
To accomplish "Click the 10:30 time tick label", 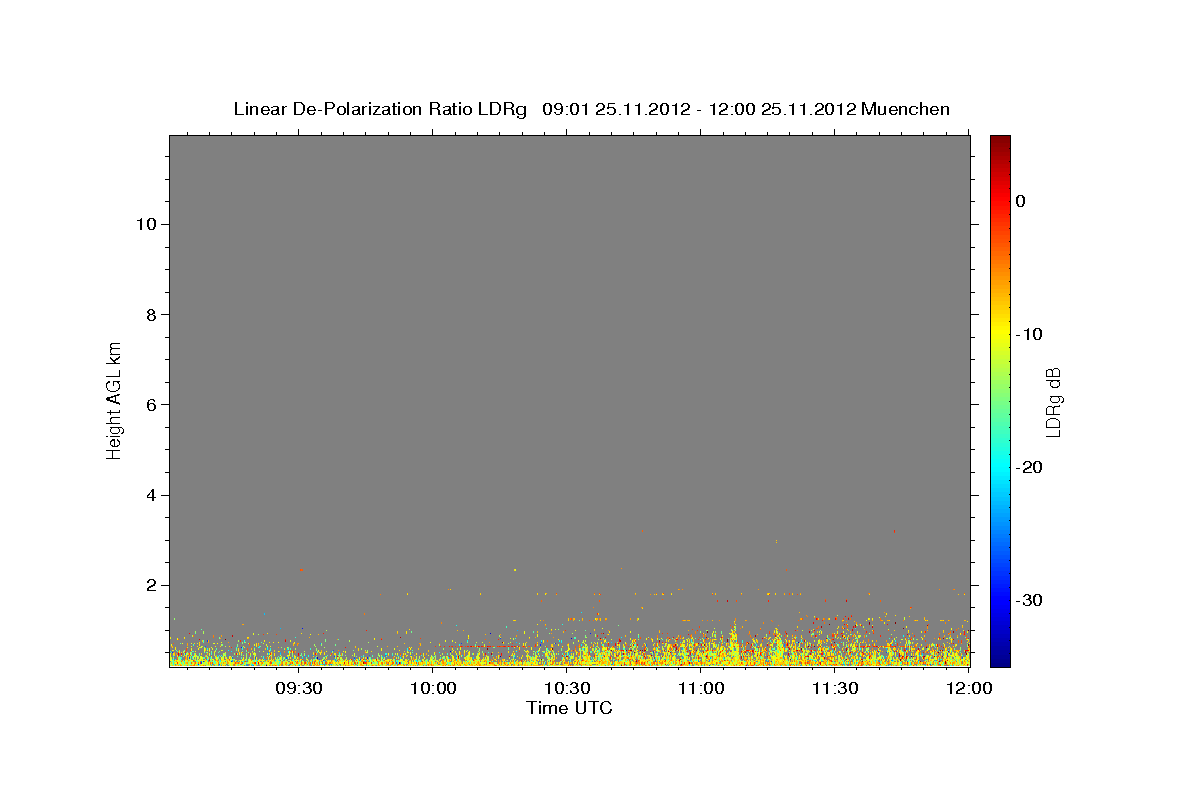I will click(568, 688).
